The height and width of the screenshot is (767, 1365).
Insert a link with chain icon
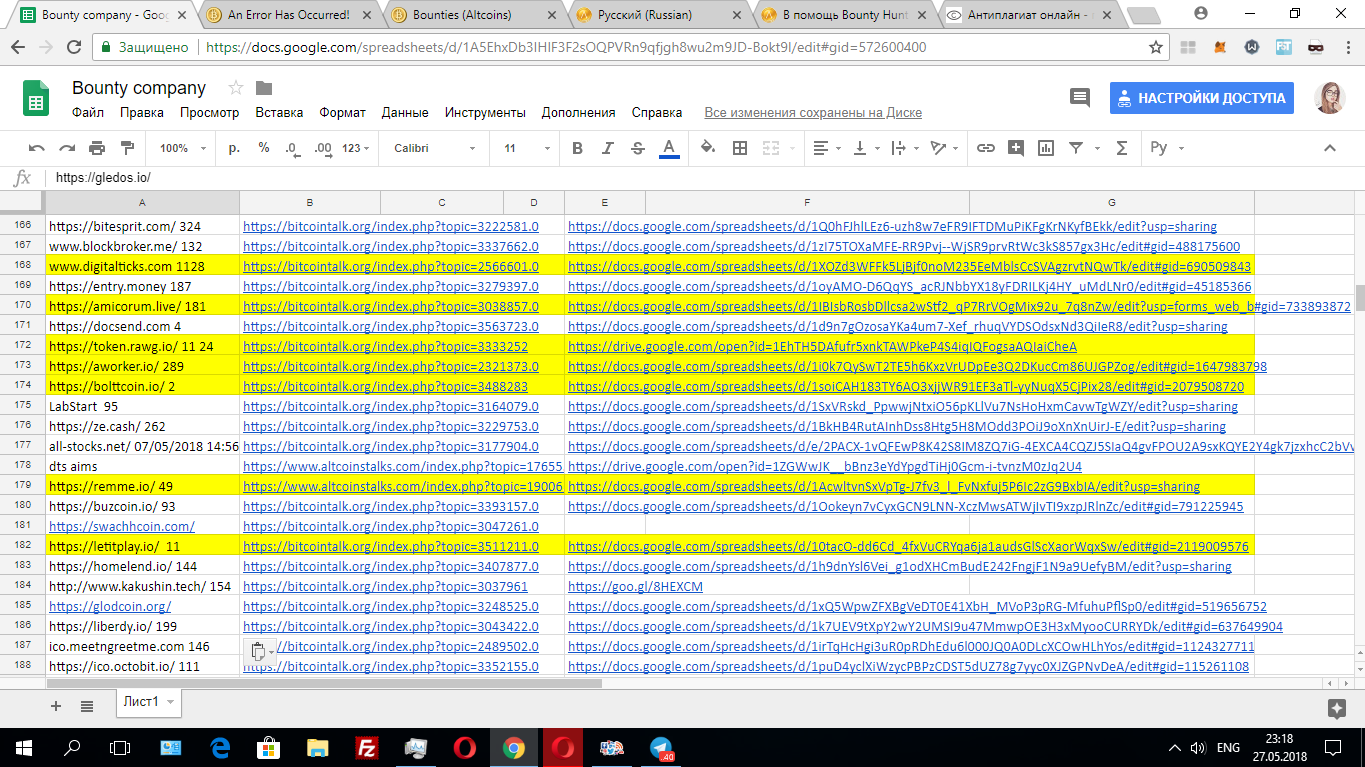pyautogui.click(x=986, y=148)
